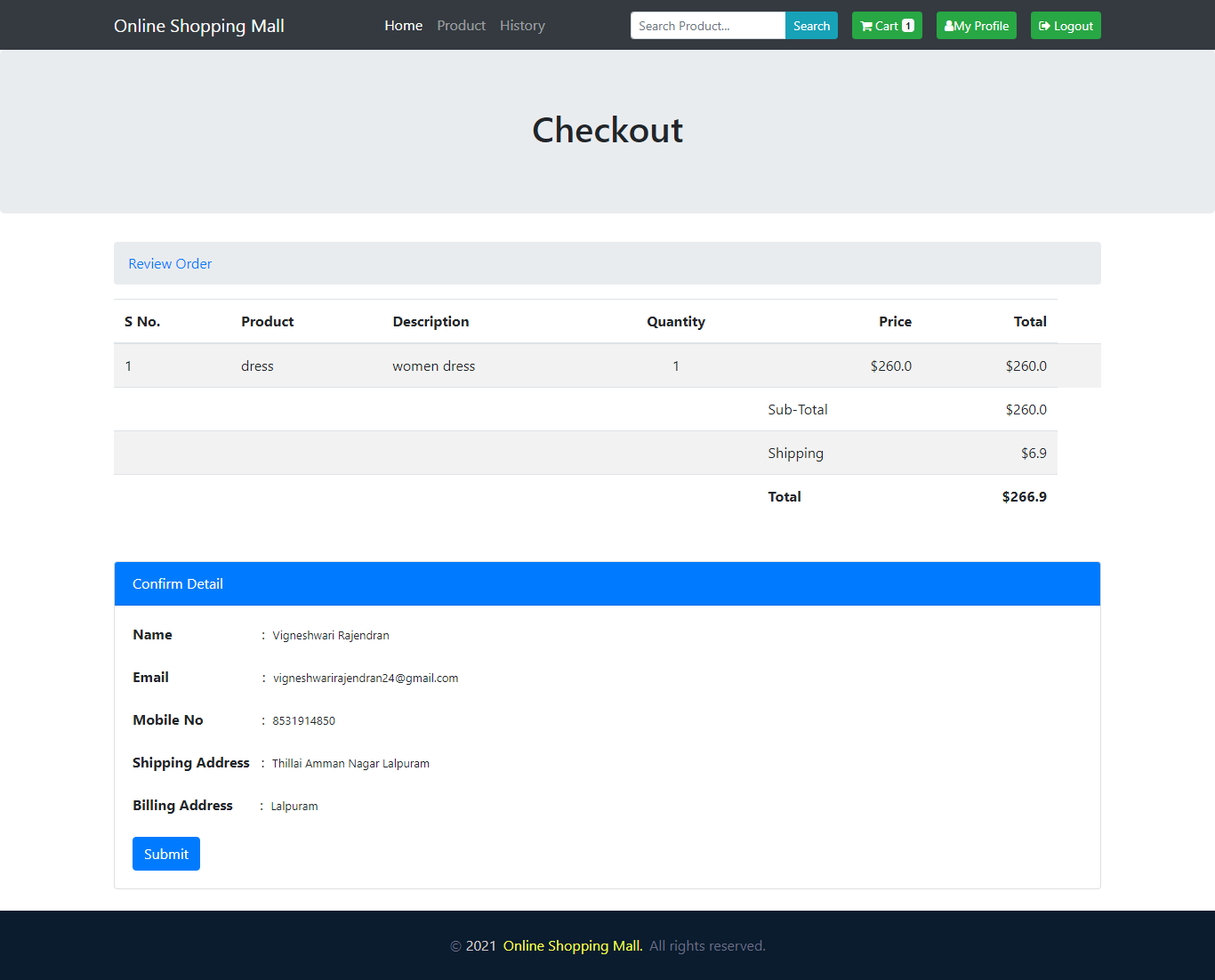
Task: Select address Thillai Amman Nagar Lalpuram
Action: [x=350, y=763]
